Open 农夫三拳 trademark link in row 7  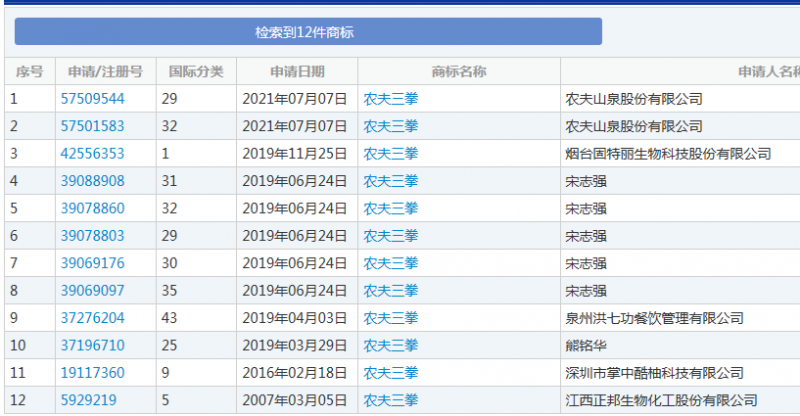391,263
